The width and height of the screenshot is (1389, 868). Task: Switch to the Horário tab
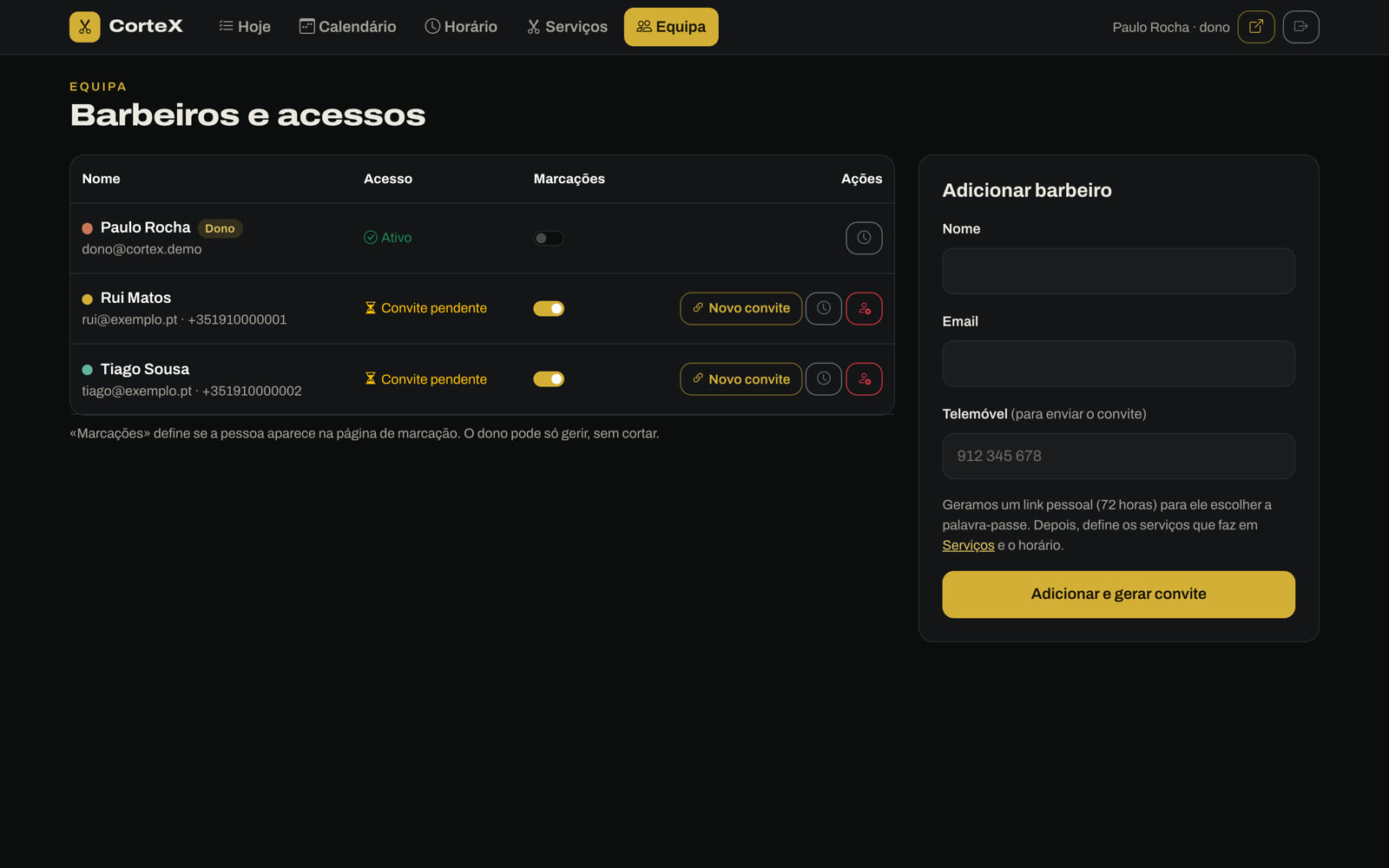(x=461, y=27)
